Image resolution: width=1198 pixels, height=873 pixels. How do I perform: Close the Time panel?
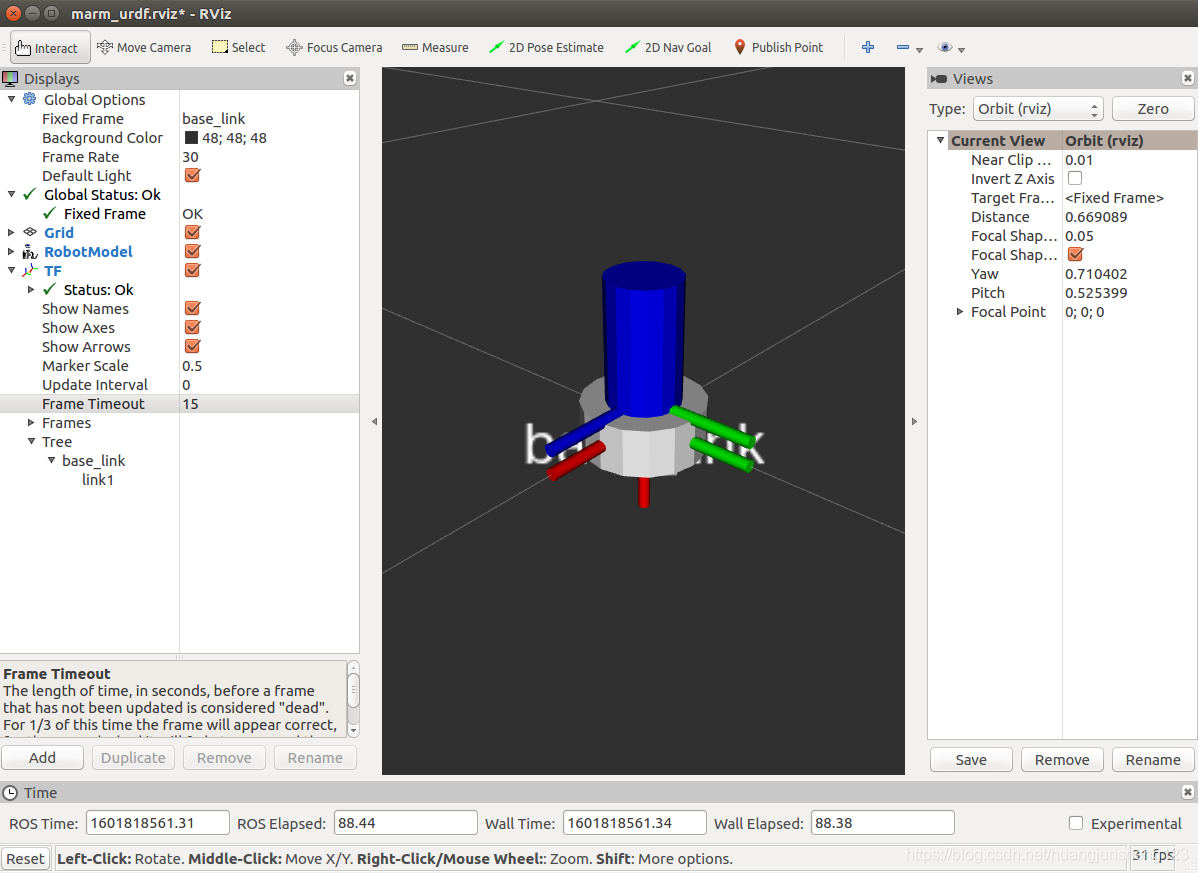(1187, 792)
